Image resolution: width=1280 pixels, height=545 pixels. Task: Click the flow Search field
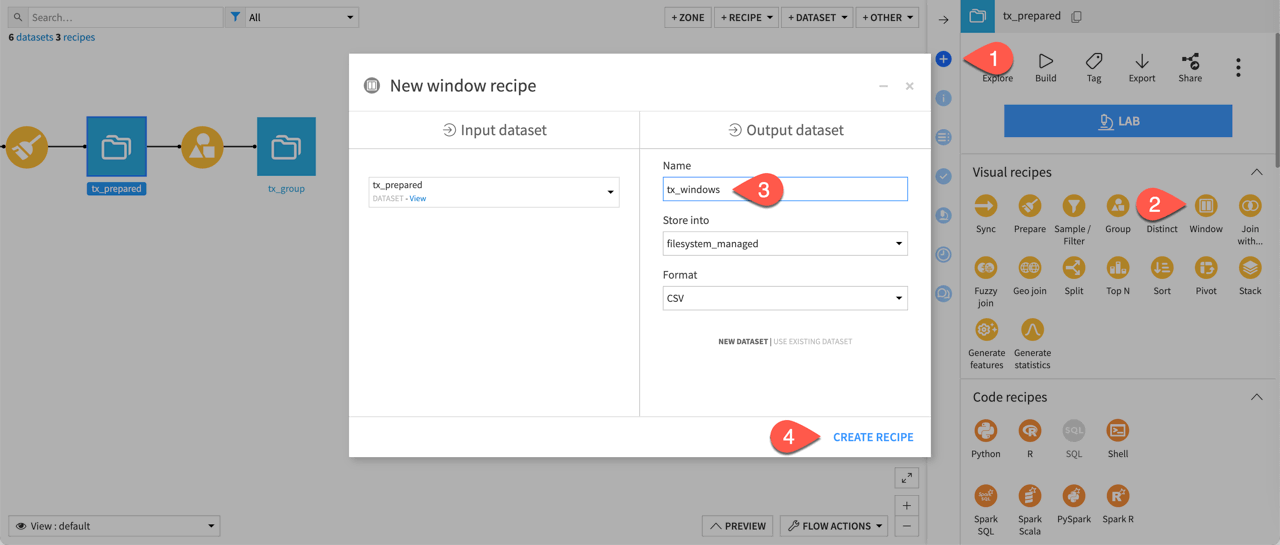point(124,17)
